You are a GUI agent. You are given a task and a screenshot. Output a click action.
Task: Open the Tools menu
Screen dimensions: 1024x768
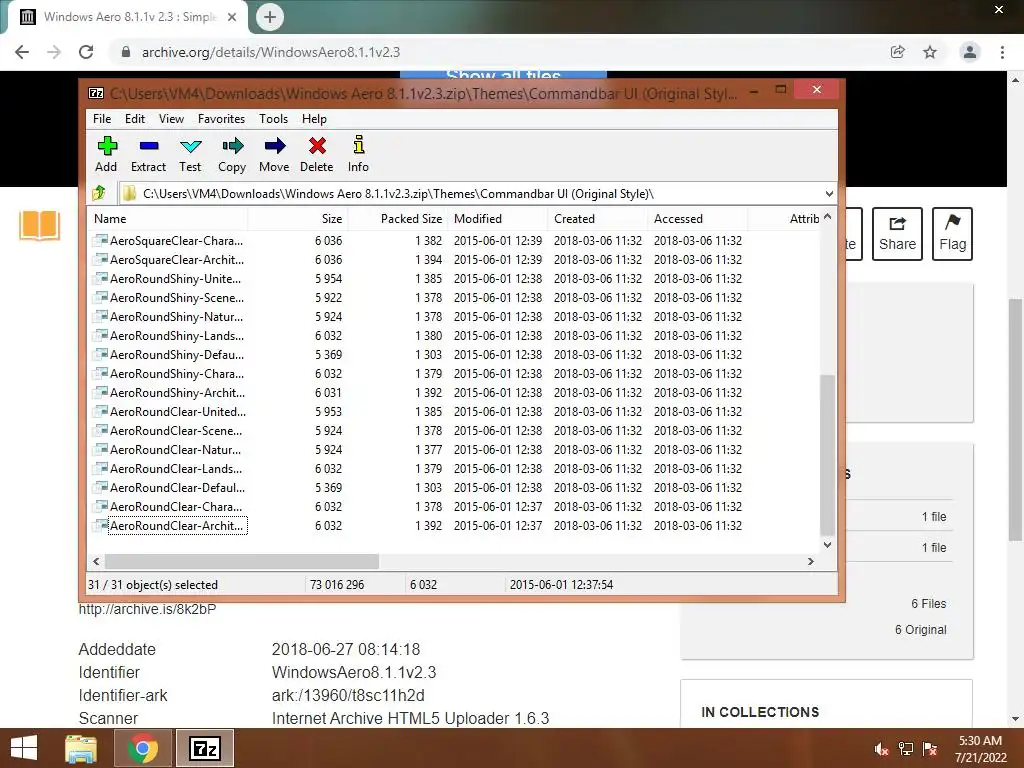(273, 119)
